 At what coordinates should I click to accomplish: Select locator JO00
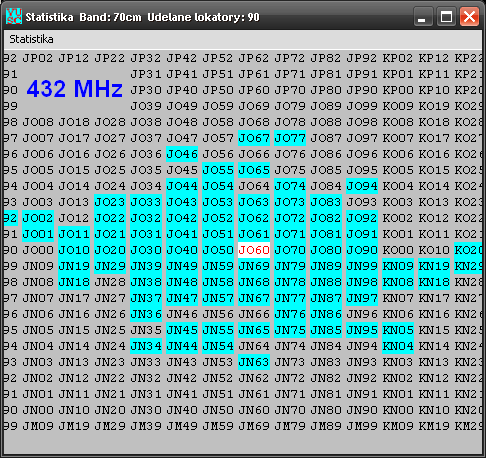click(x=38, y=250)
